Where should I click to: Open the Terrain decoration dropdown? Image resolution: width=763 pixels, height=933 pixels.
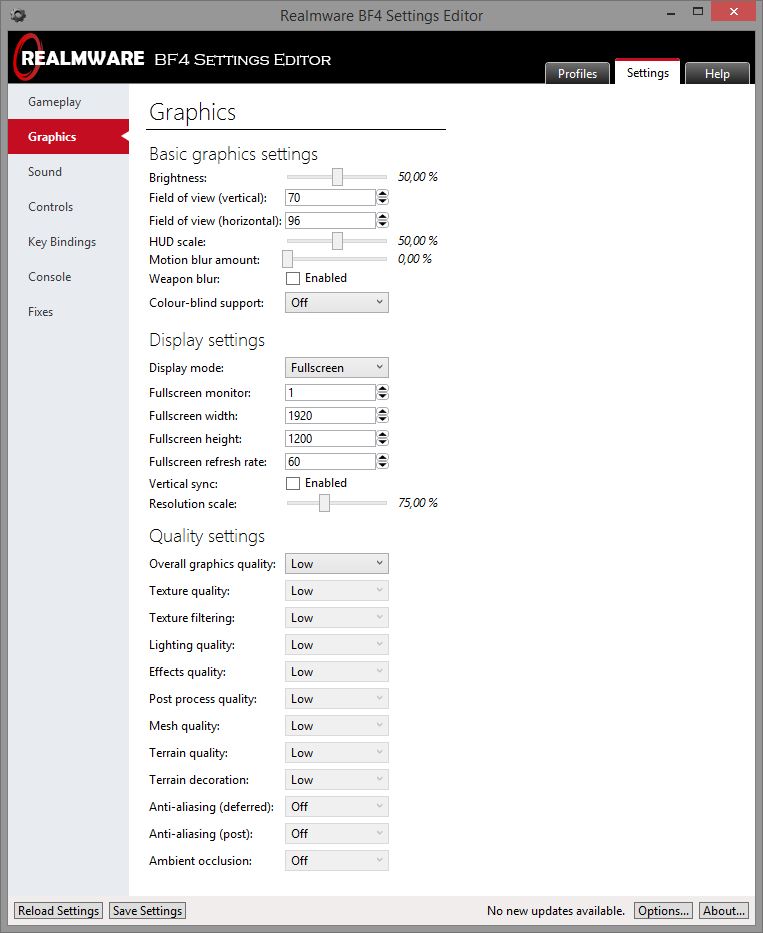[x=337, y=779]
